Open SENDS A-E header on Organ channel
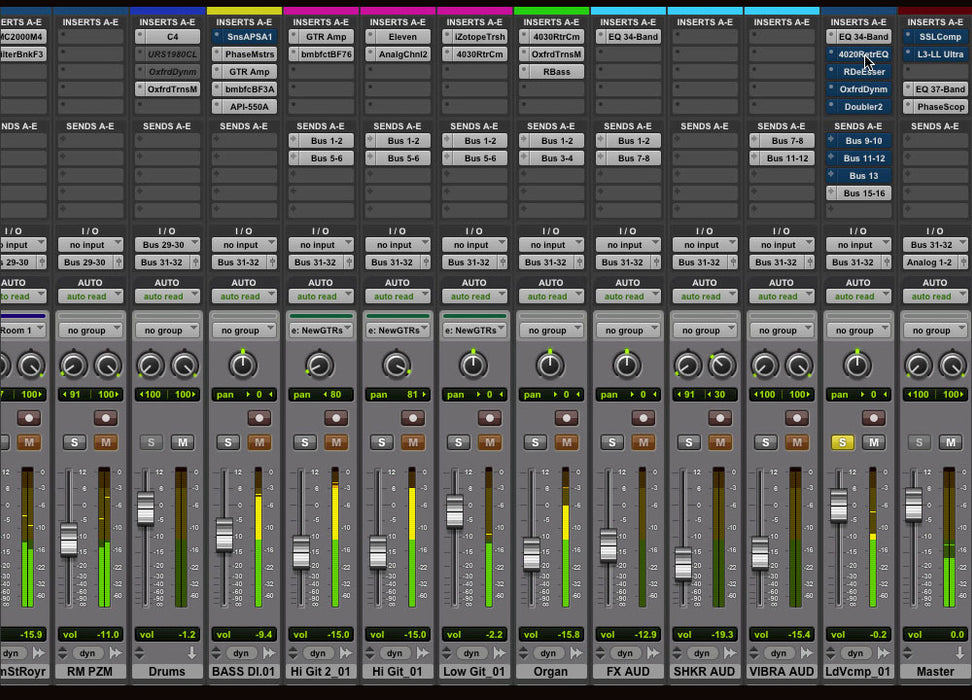This screenshot has height=700, width=972. (x=551, y=126)
